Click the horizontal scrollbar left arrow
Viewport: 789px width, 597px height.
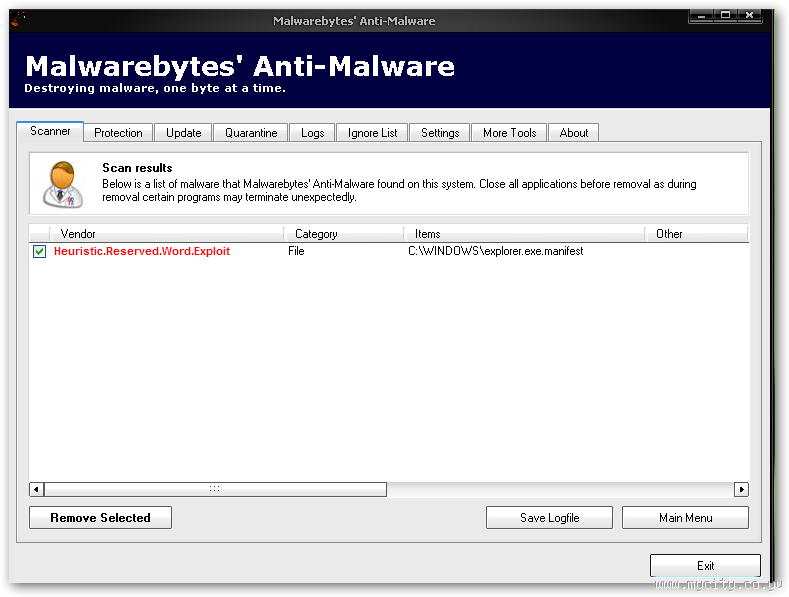[36, 489]
